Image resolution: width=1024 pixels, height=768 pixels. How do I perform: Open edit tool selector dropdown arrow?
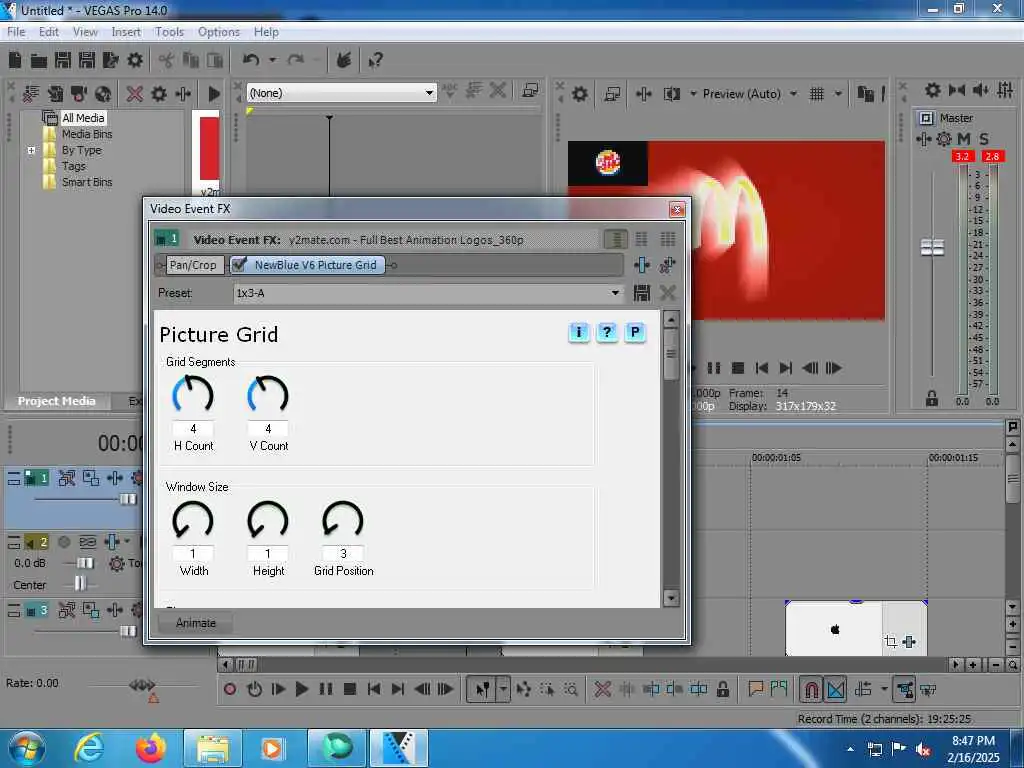coord(504,689)
